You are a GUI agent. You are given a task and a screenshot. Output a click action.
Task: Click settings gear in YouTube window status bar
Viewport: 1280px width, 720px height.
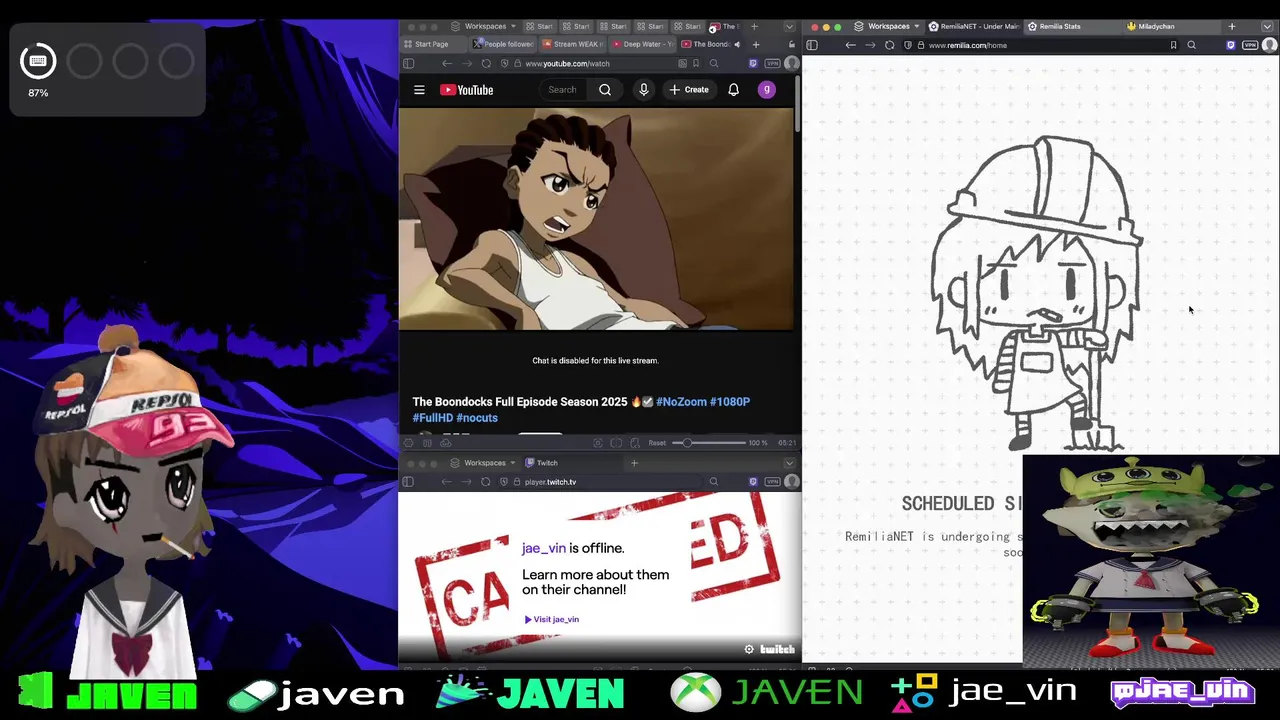408,443
